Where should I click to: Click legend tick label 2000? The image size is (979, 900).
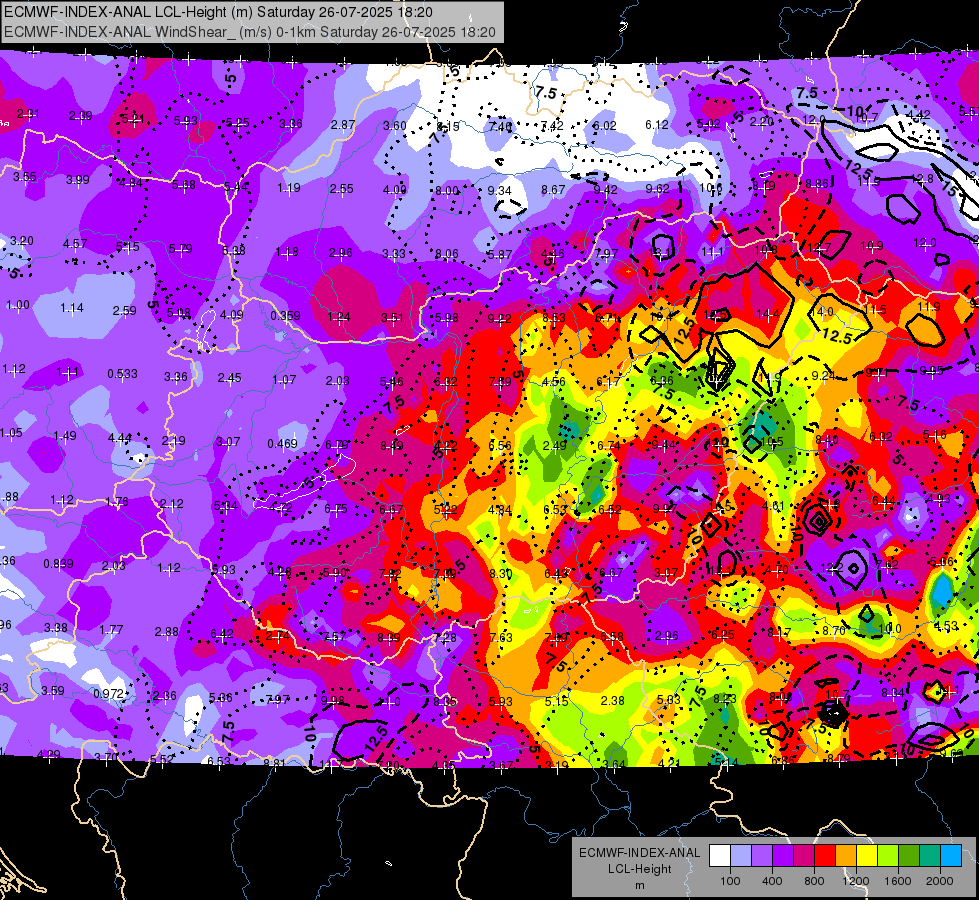coord(940,881)
